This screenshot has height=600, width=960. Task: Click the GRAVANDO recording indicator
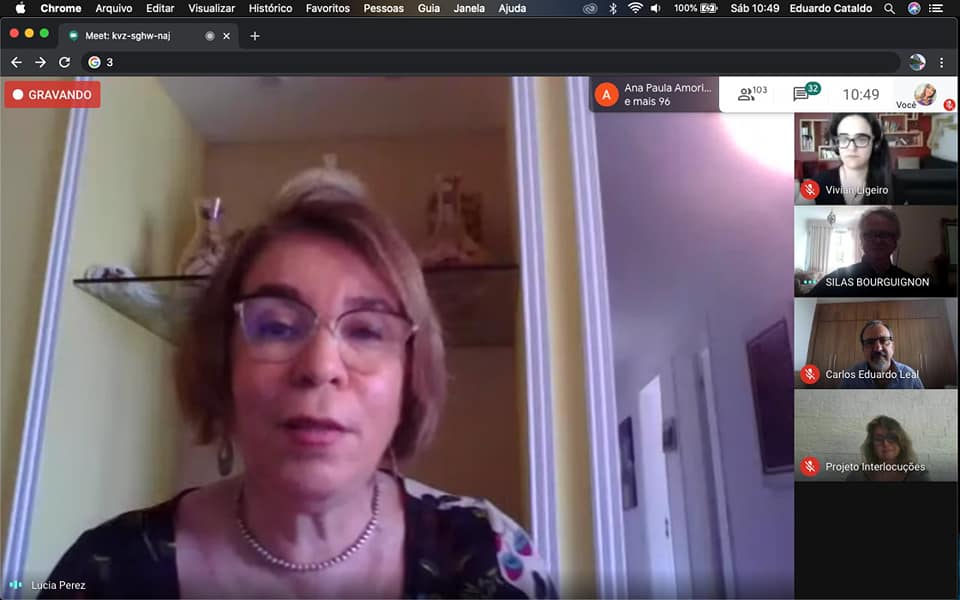coord(53,94)
